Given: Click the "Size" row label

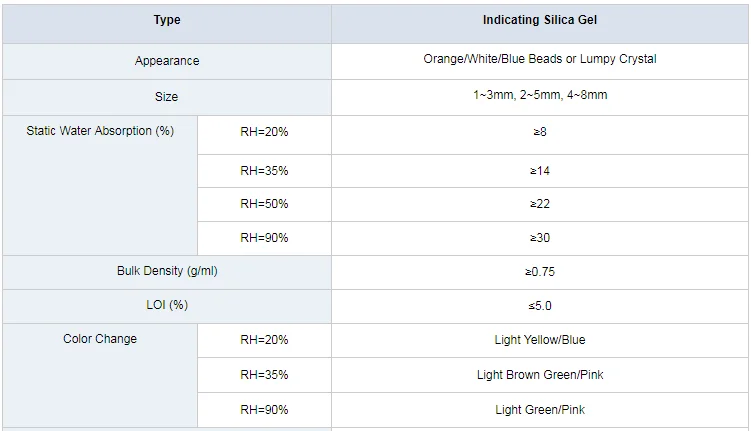Looking at the screenshot, I should 167,97.
